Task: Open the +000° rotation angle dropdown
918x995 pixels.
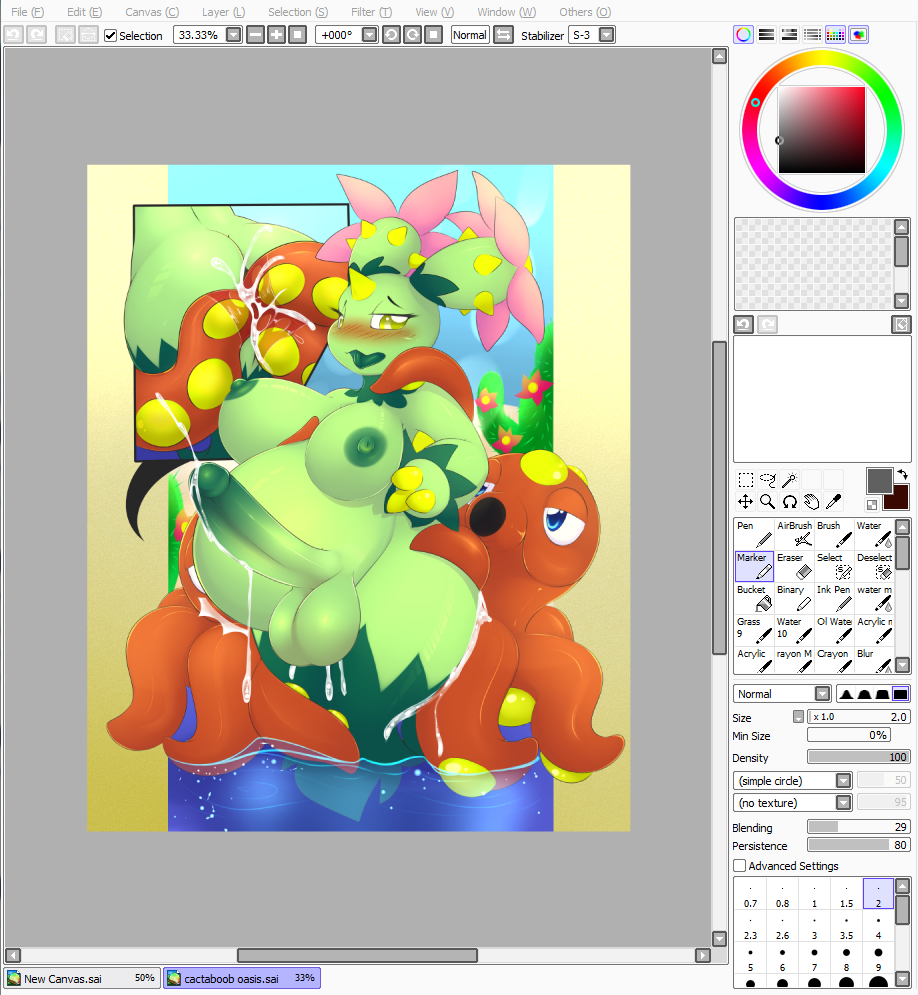Action: coord(370,35)
